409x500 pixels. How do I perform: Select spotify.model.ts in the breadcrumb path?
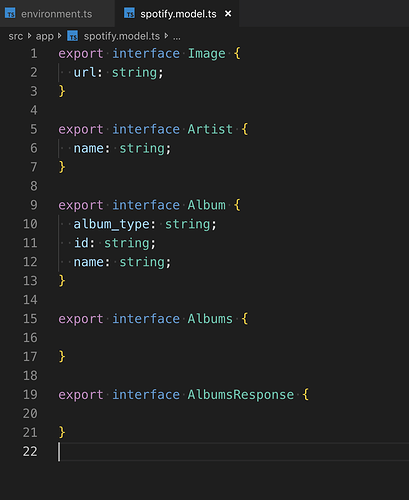(x=122, y=36)
